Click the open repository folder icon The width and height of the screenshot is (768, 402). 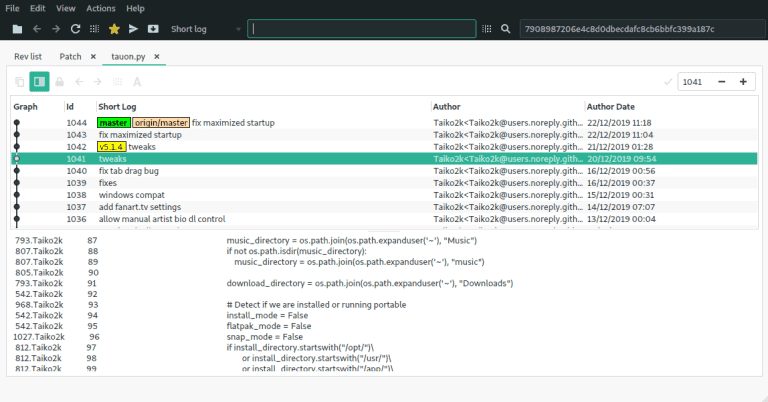click(x=17, y=30)
